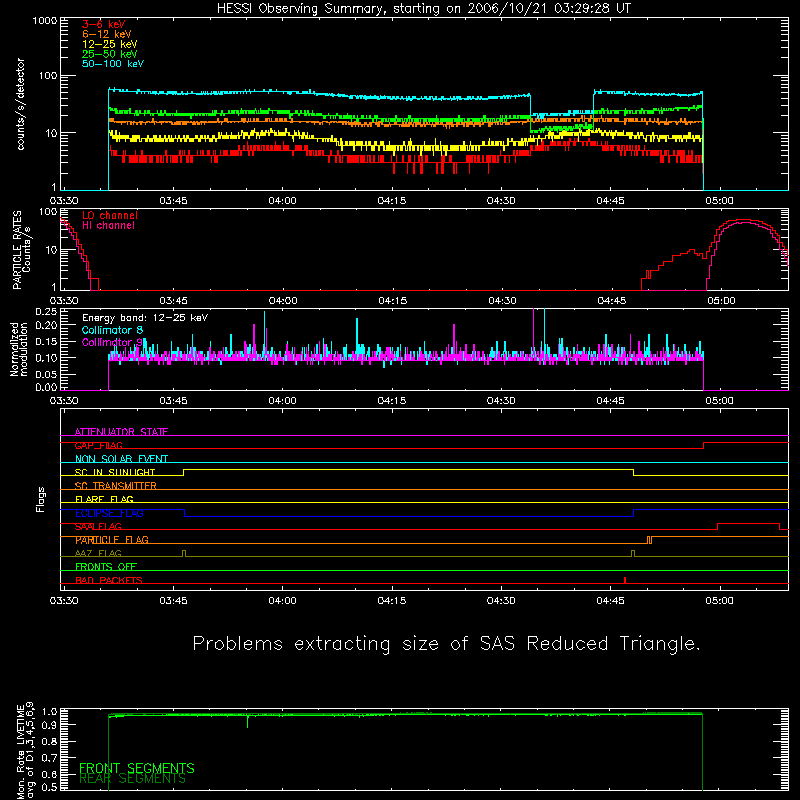Select the 25-50 keV legend label

coord(110,54)
